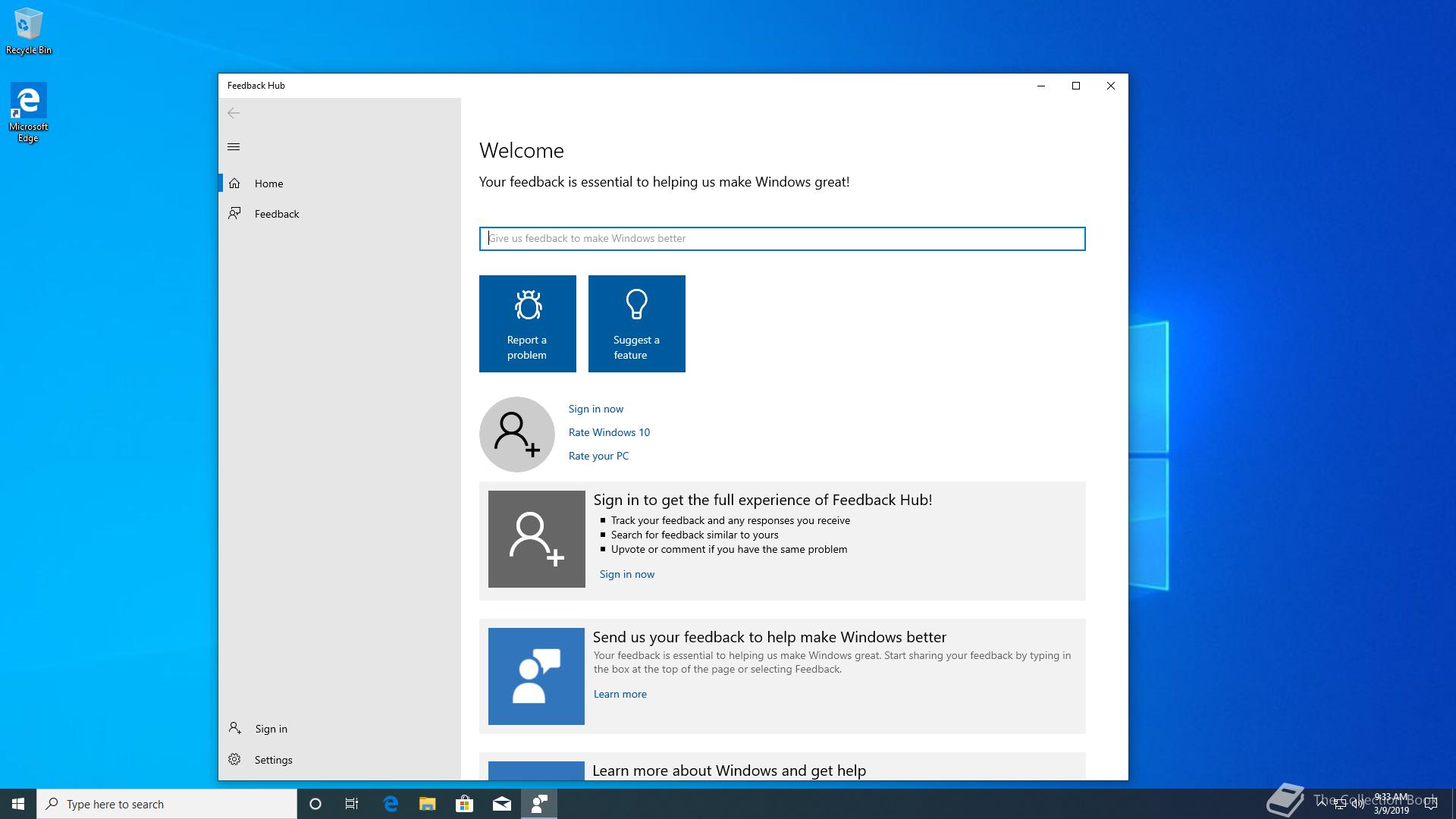The image size is (1456, 819).
Task: Click the taskbar search box
Action: 167,804
